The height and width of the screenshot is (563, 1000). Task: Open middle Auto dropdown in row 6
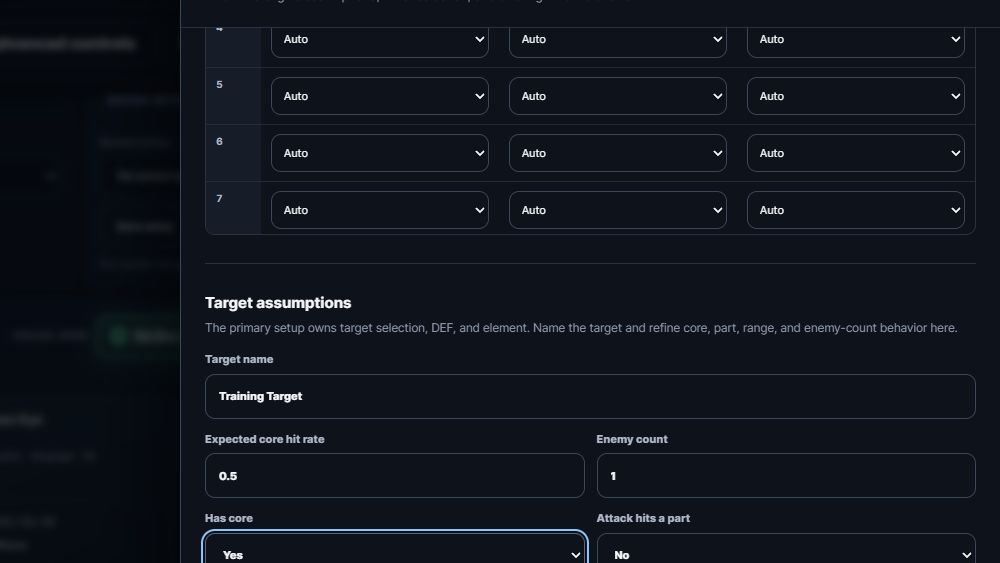click(x=617, y=153)
